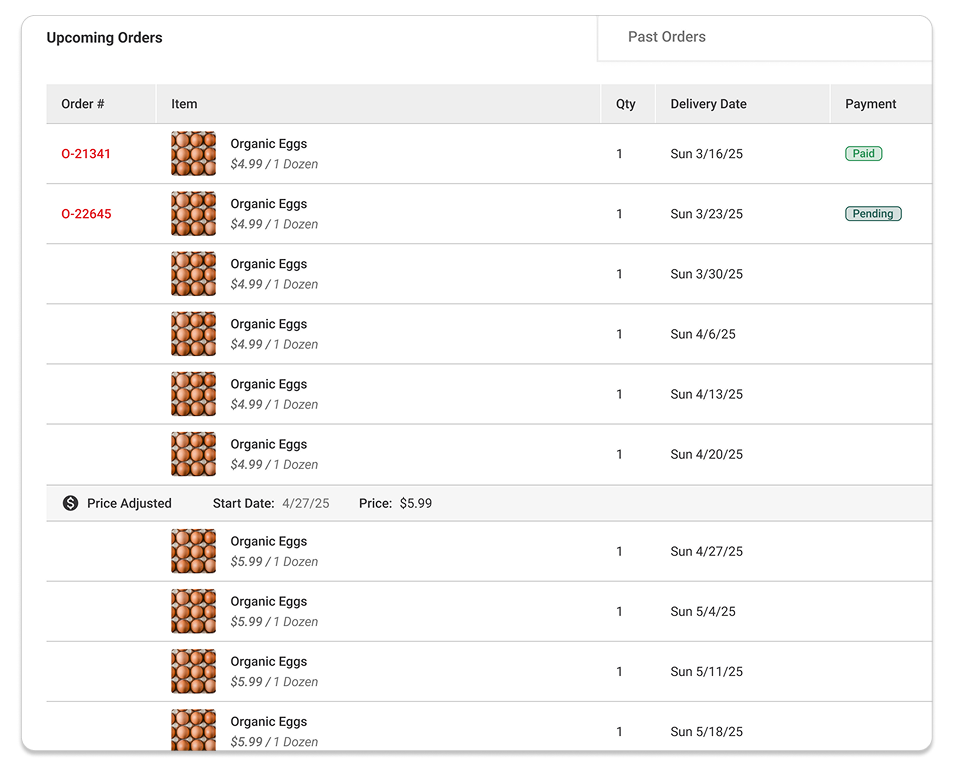Click the Pending payment badge
The width and height of the screenshot is (953, 778).
873,214
